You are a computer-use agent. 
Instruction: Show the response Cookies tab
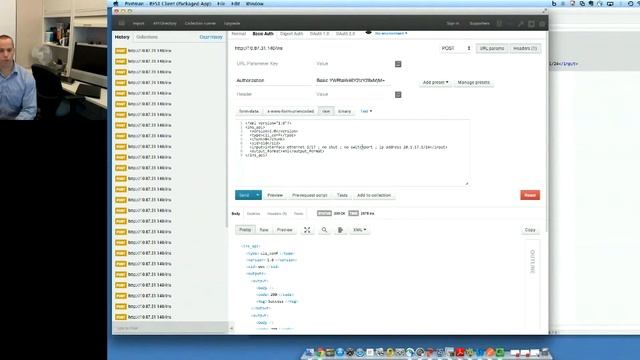coord(253,213)
